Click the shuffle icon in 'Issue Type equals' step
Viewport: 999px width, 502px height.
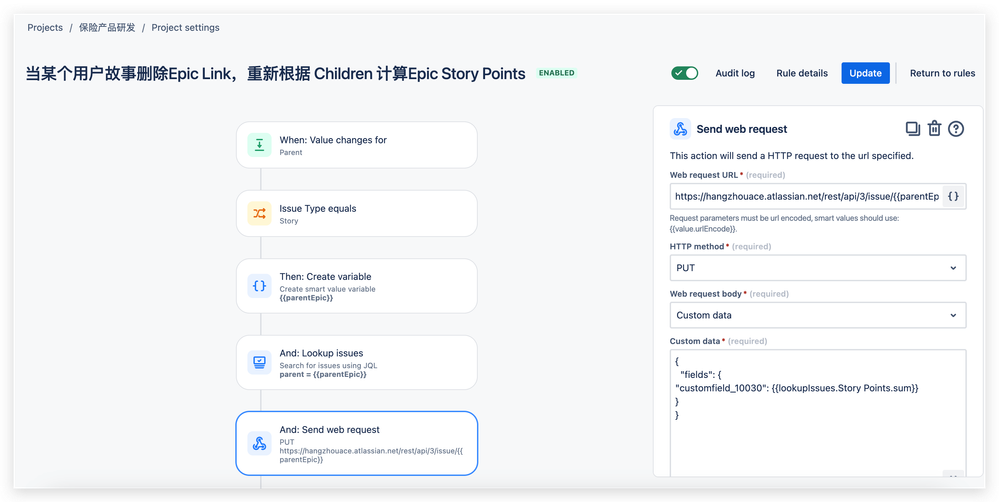coord(259,214)
